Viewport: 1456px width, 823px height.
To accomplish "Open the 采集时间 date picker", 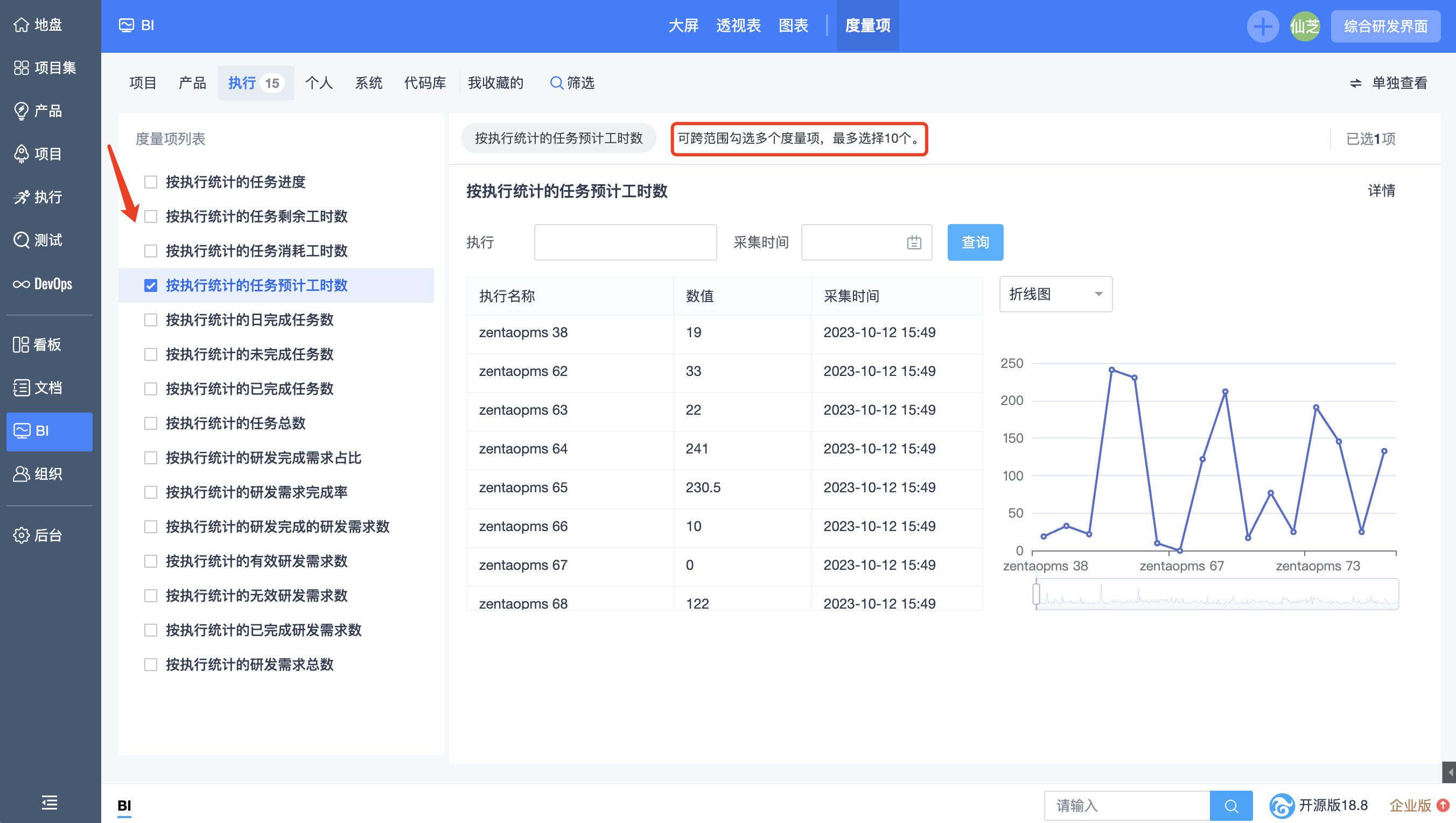I will [866, 242].
